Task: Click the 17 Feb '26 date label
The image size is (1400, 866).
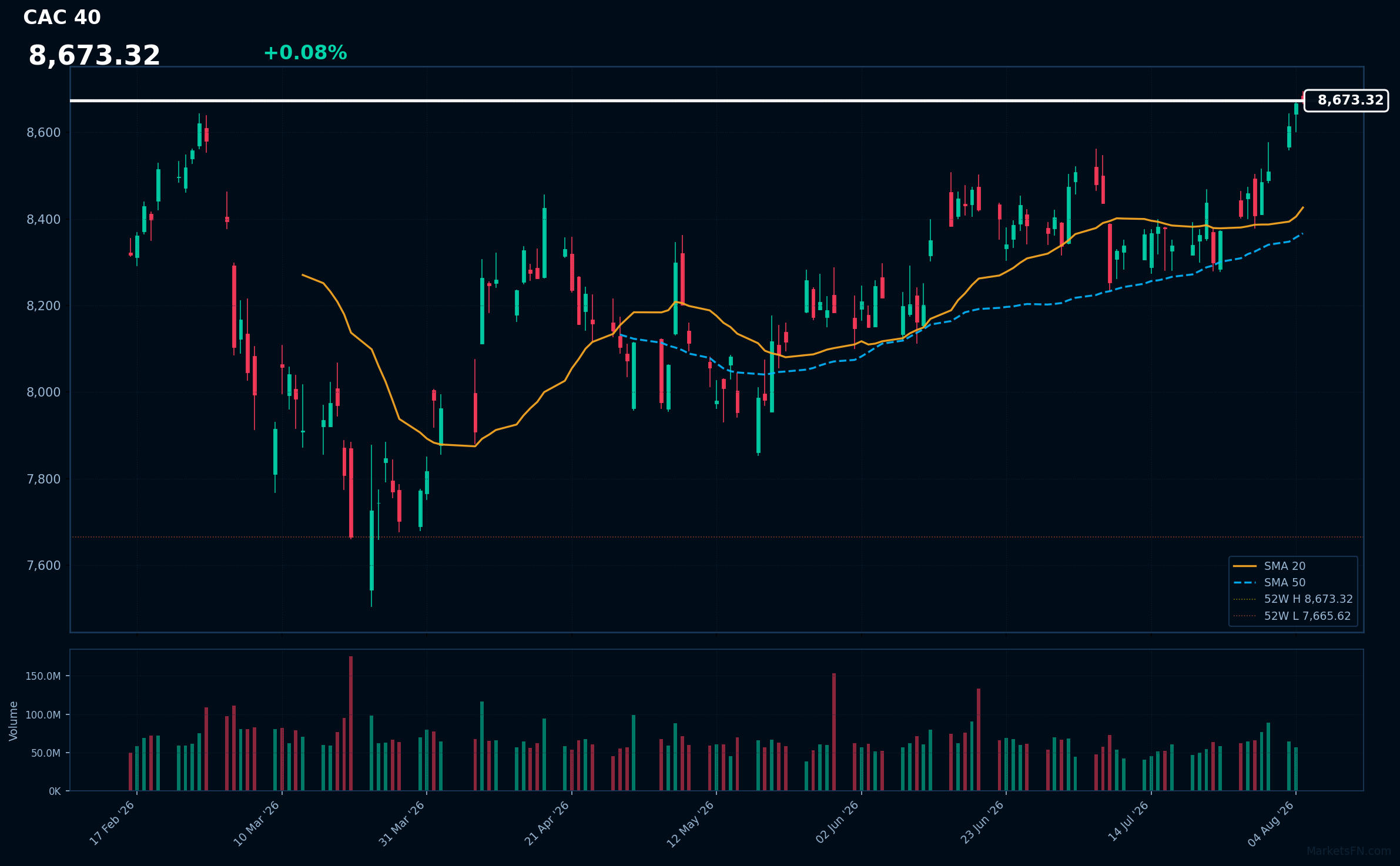Action: [113, 823]
